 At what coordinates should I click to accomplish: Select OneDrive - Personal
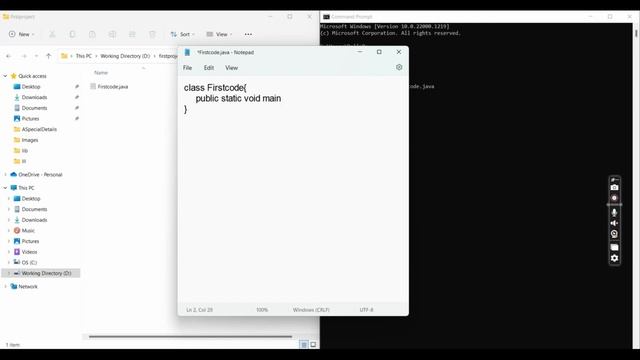(x=40, y=174)
